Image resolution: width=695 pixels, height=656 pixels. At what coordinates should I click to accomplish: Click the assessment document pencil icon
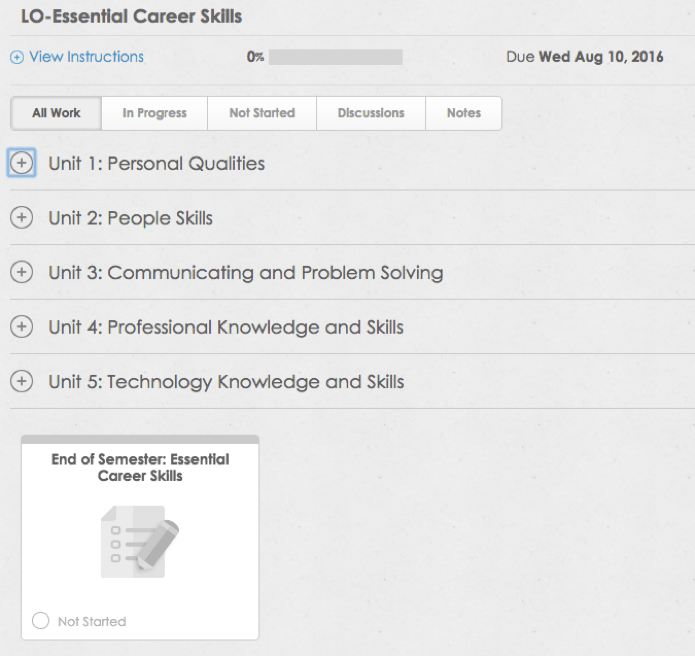pyautogui.click(x=140, y=542)
